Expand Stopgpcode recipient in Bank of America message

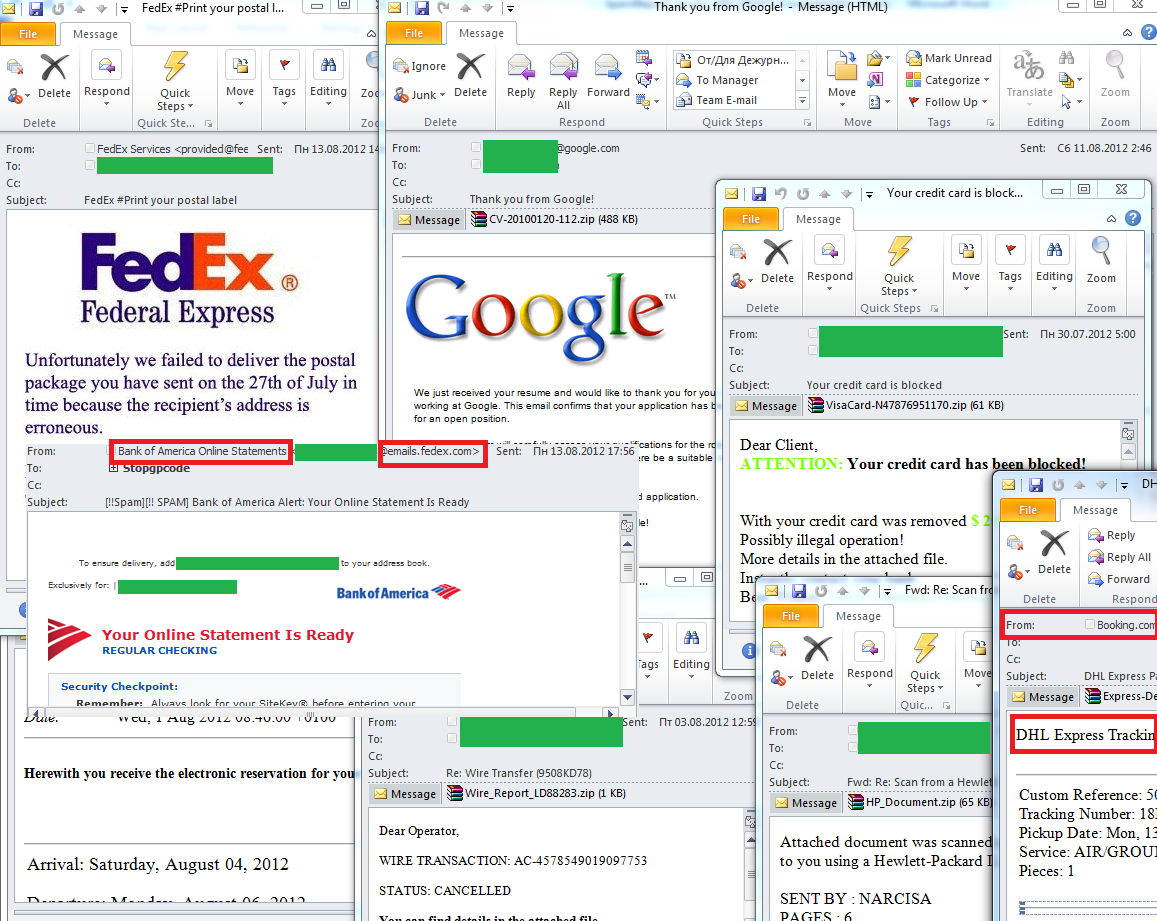pos(113,468)
